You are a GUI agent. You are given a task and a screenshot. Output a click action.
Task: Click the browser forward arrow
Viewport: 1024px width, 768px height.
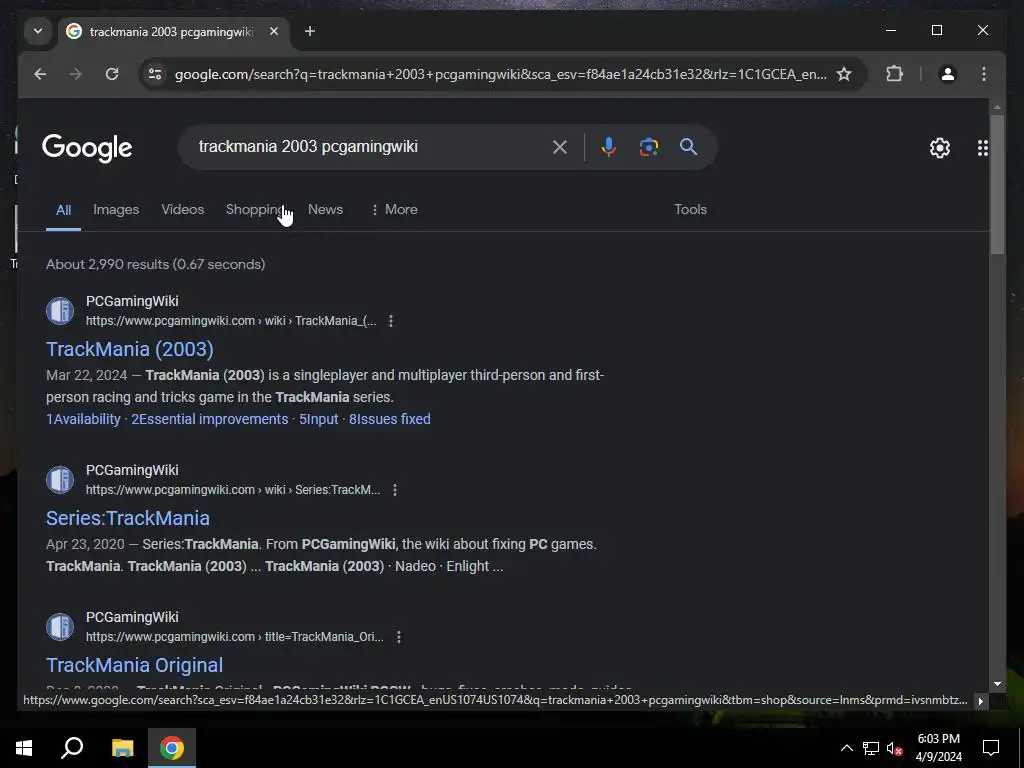point(76,74)
